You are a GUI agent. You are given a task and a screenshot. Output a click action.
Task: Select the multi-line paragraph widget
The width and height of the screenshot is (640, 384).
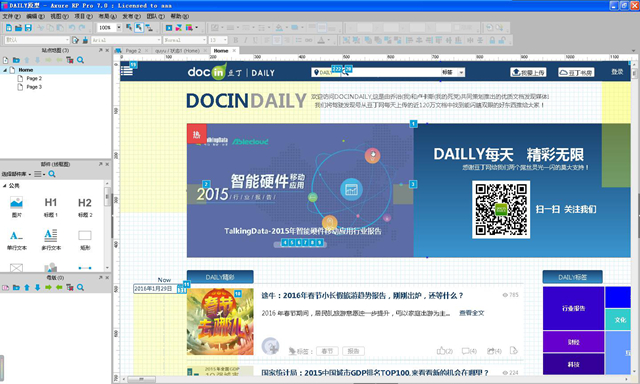51,240
